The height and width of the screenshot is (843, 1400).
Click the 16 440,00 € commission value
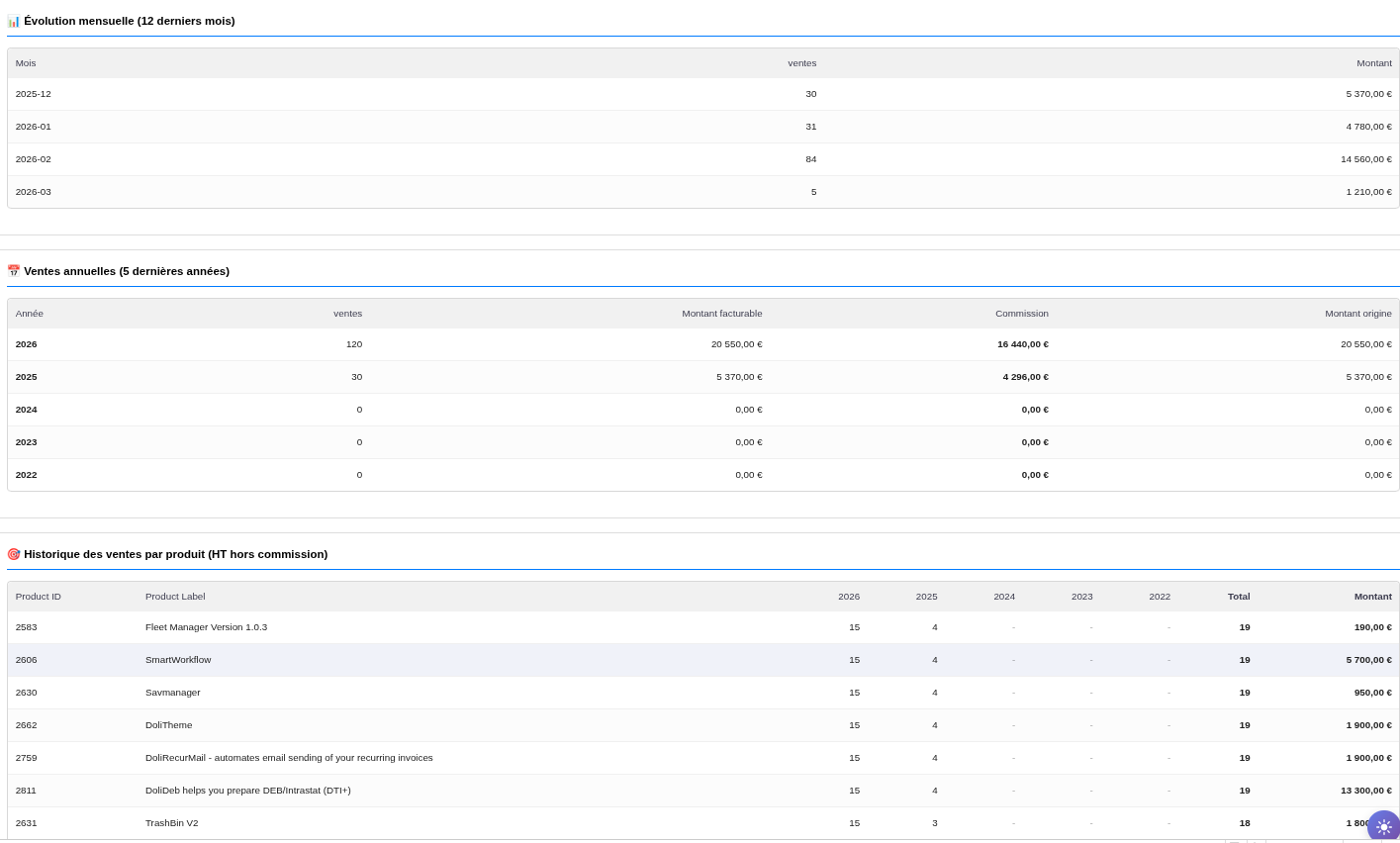pos(1022,344)
